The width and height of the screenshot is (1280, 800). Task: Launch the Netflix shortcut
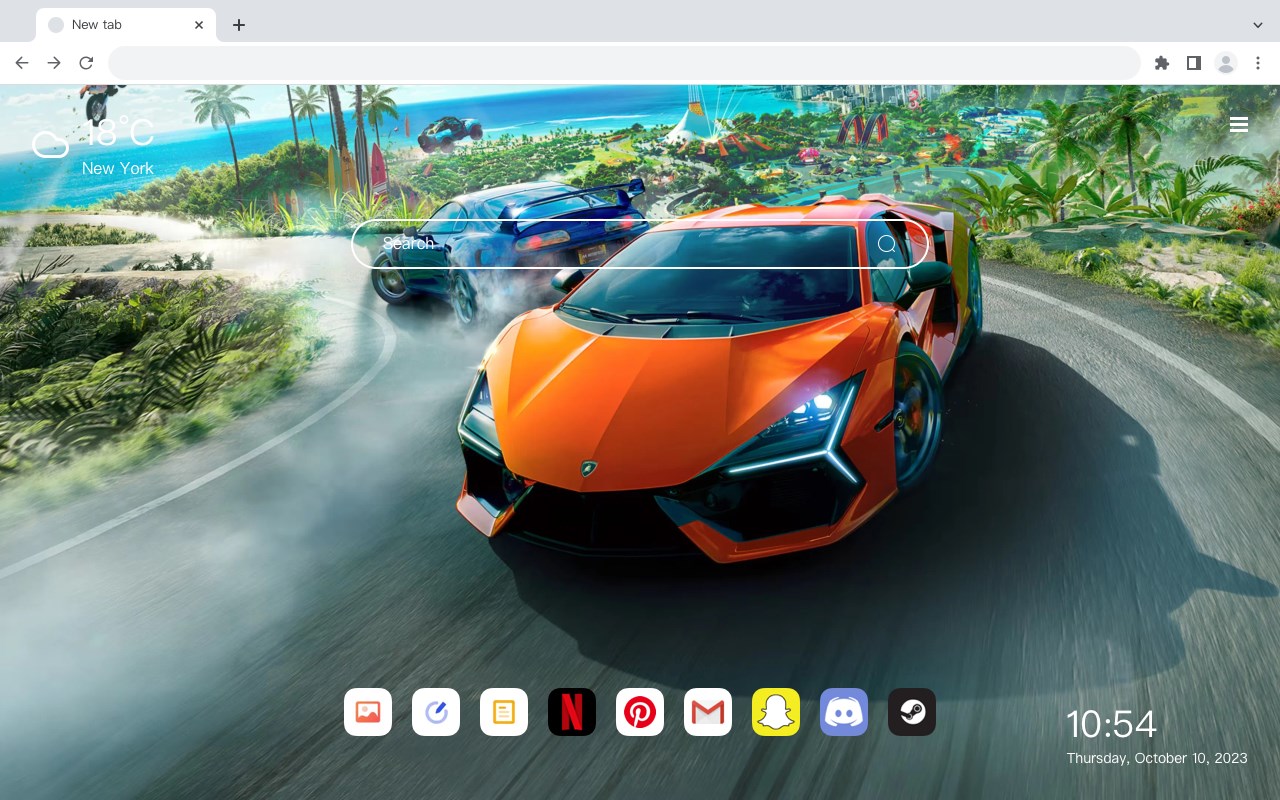pyautogui.click(x=572, y=712)
